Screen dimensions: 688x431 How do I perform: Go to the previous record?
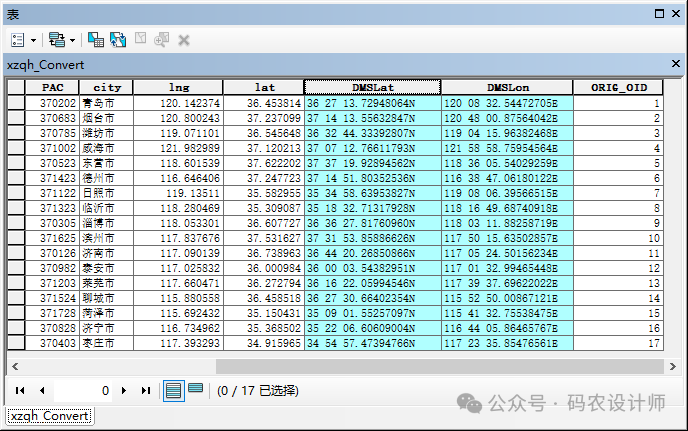(42, 390)
